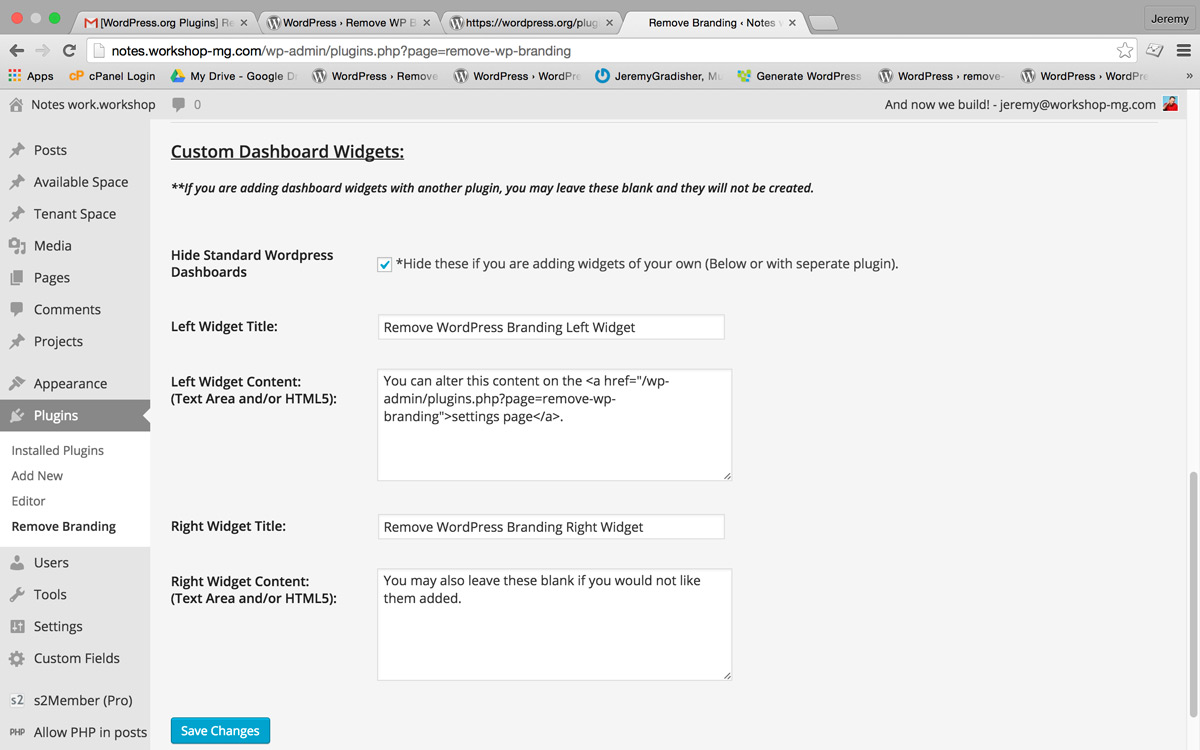Viewport: 1200px width, 750px height.
Task: Open a new browser tab
Action: (x=822, y=23)
